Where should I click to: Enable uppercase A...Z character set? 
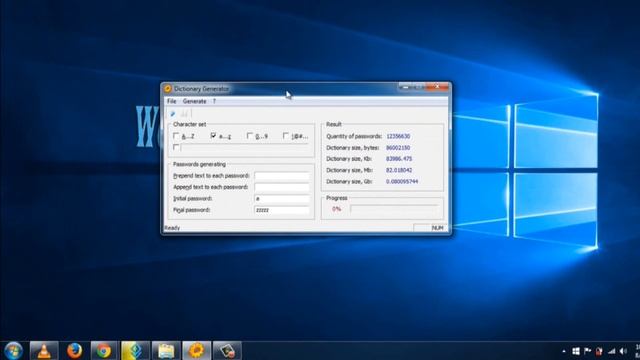[176, 136]
